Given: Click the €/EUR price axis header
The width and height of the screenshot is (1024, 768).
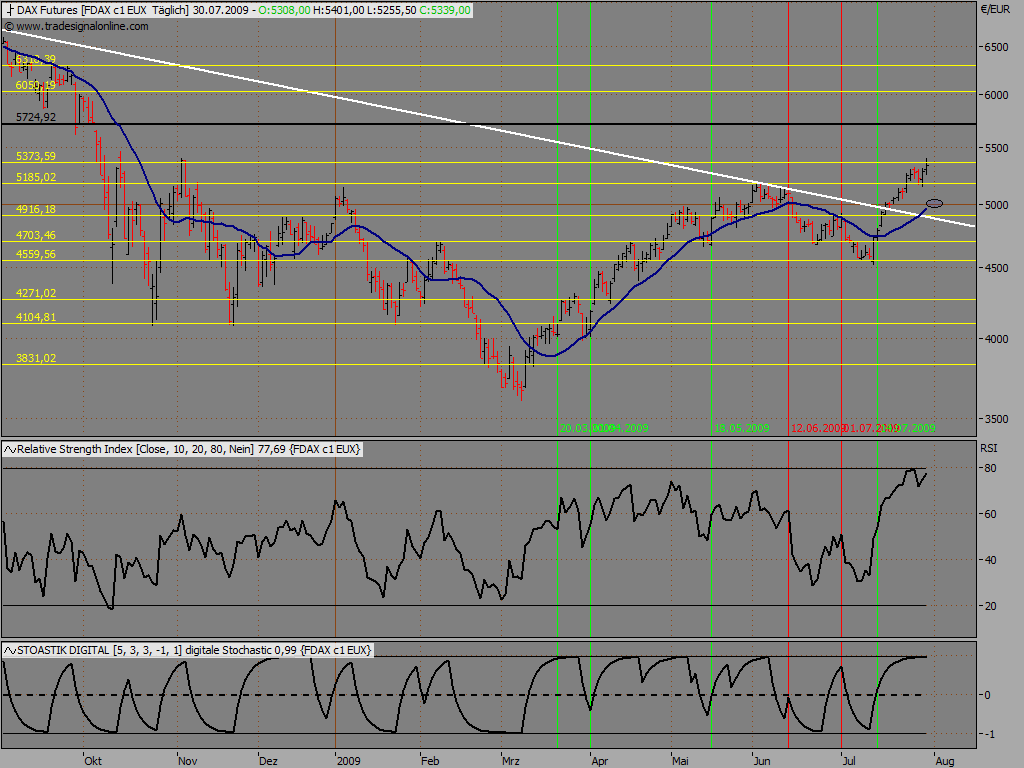Looking at the screenshot, I should coord(996,9).
